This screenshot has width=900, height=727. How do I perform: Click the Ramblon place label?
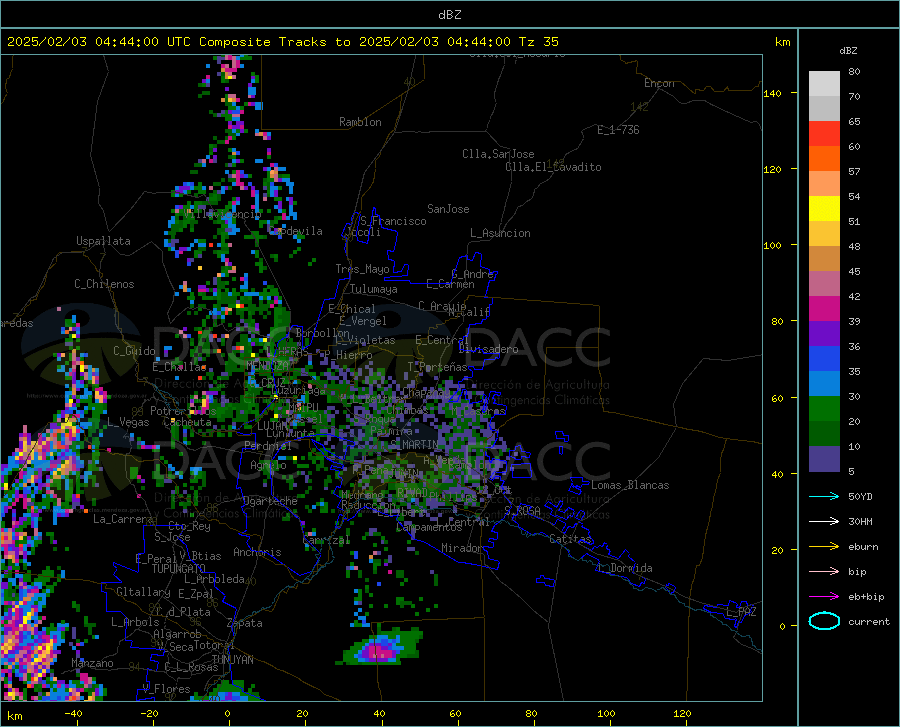360,122
